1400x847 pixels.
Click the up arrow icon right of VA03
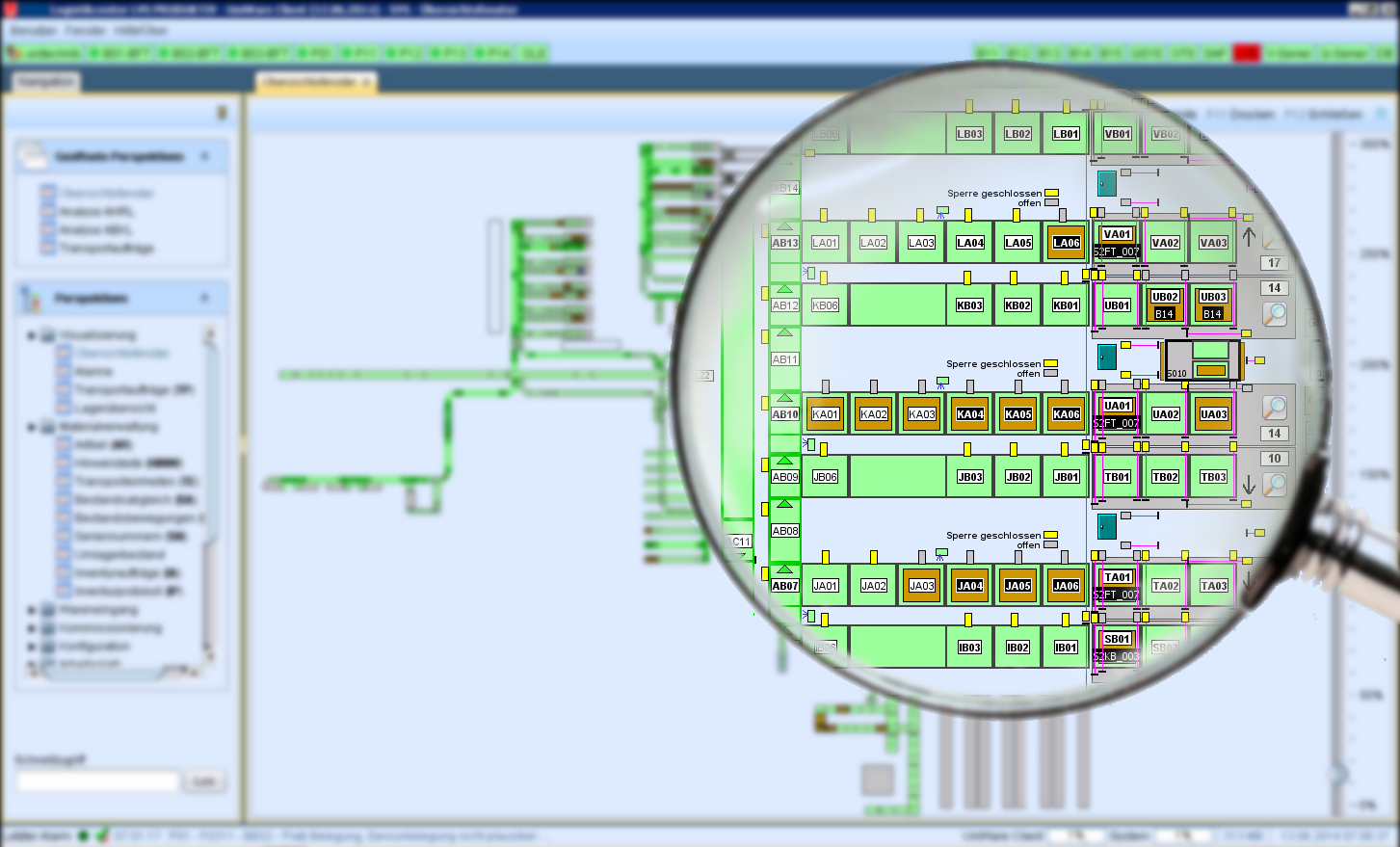click(x=1249, y=235)
